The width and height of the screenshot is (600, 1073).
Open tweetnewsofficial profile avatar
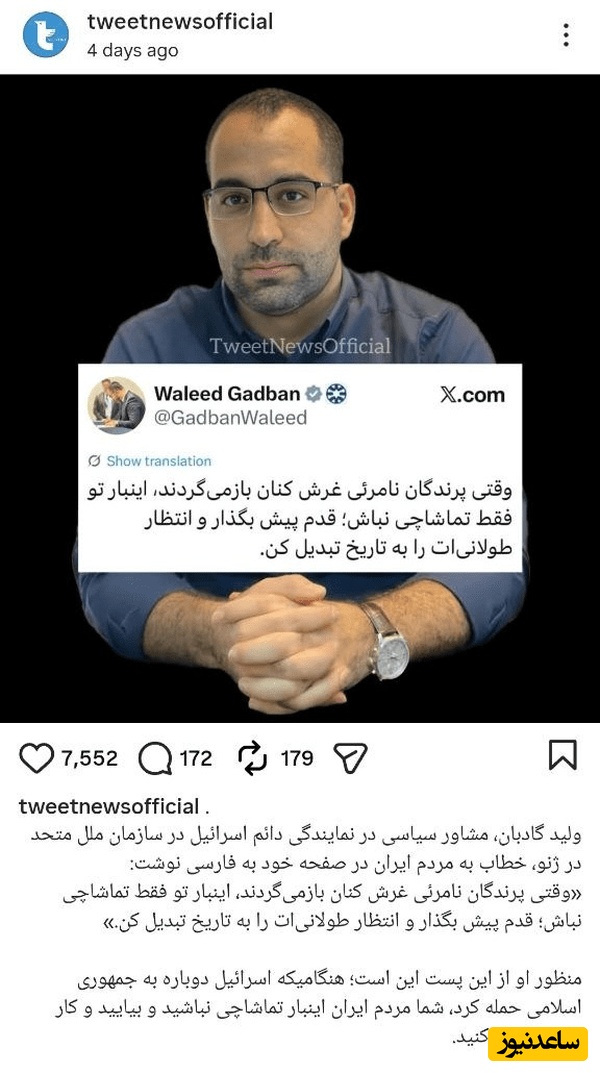(46, 34)
